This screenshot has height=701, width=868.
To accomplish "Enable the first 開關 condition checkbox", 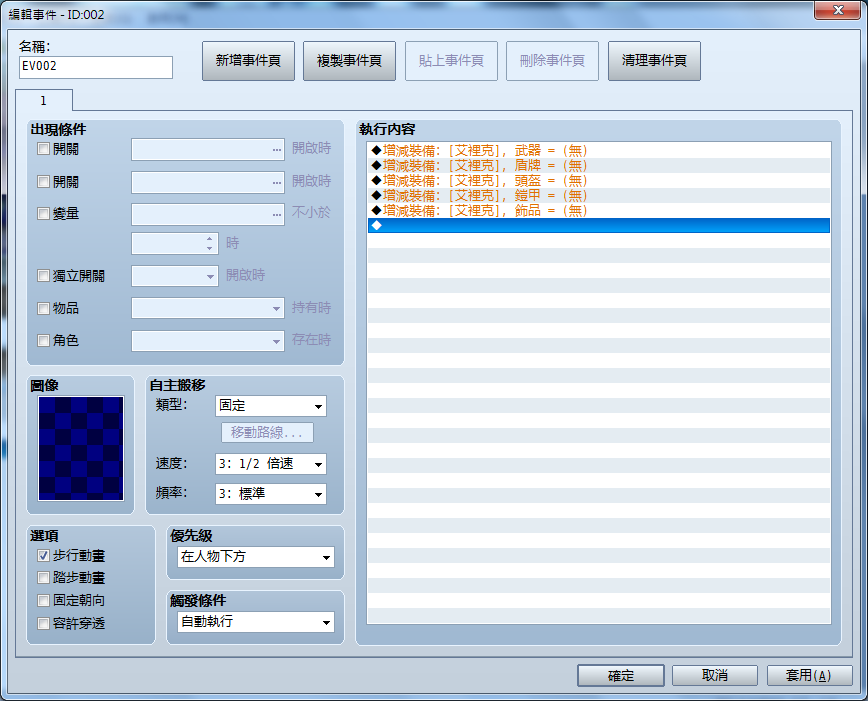I will point(43,148).
